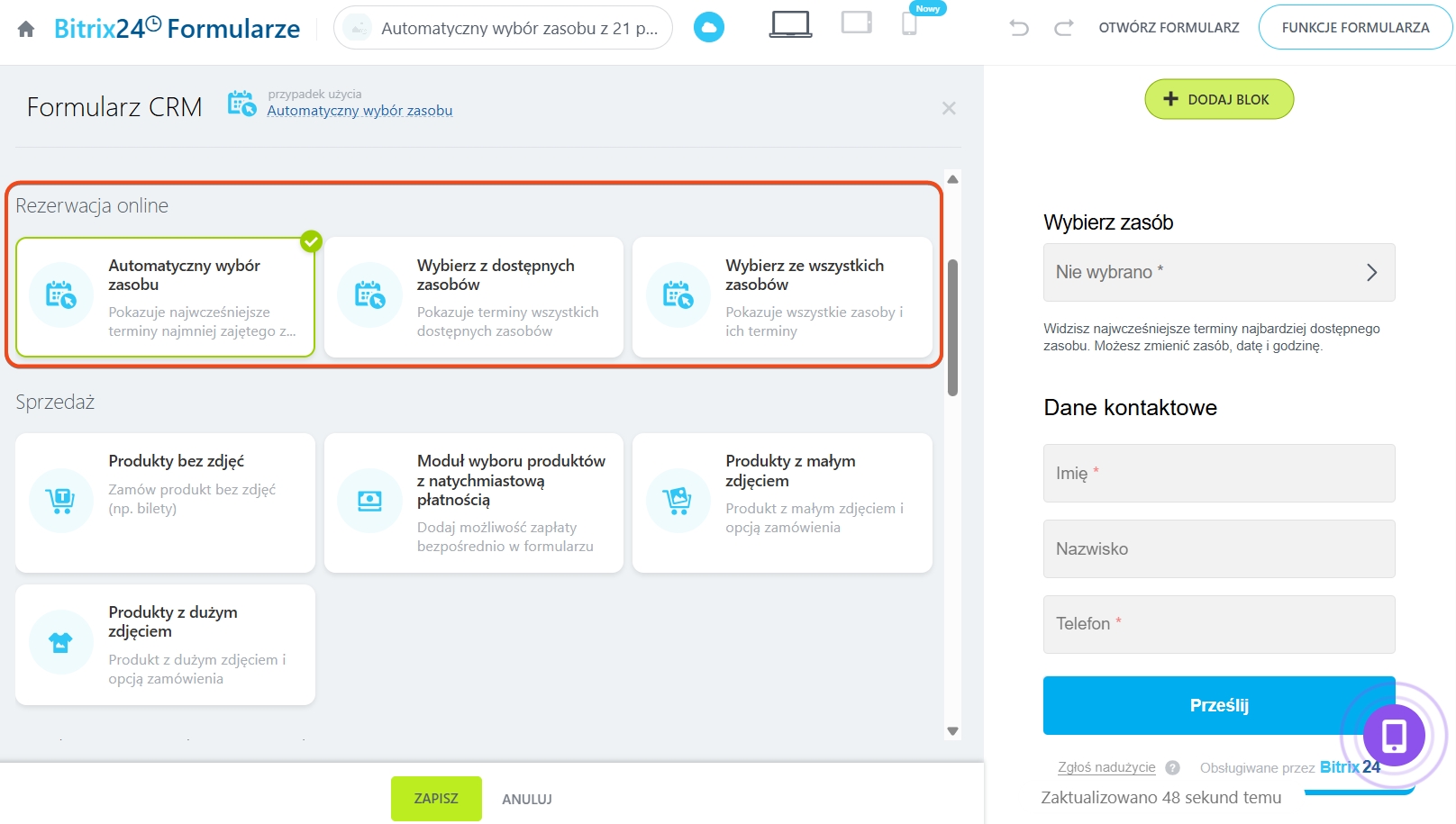Switch to desktop preview icon
This screenshot has width=1456, height=824.
coord(790,24)
